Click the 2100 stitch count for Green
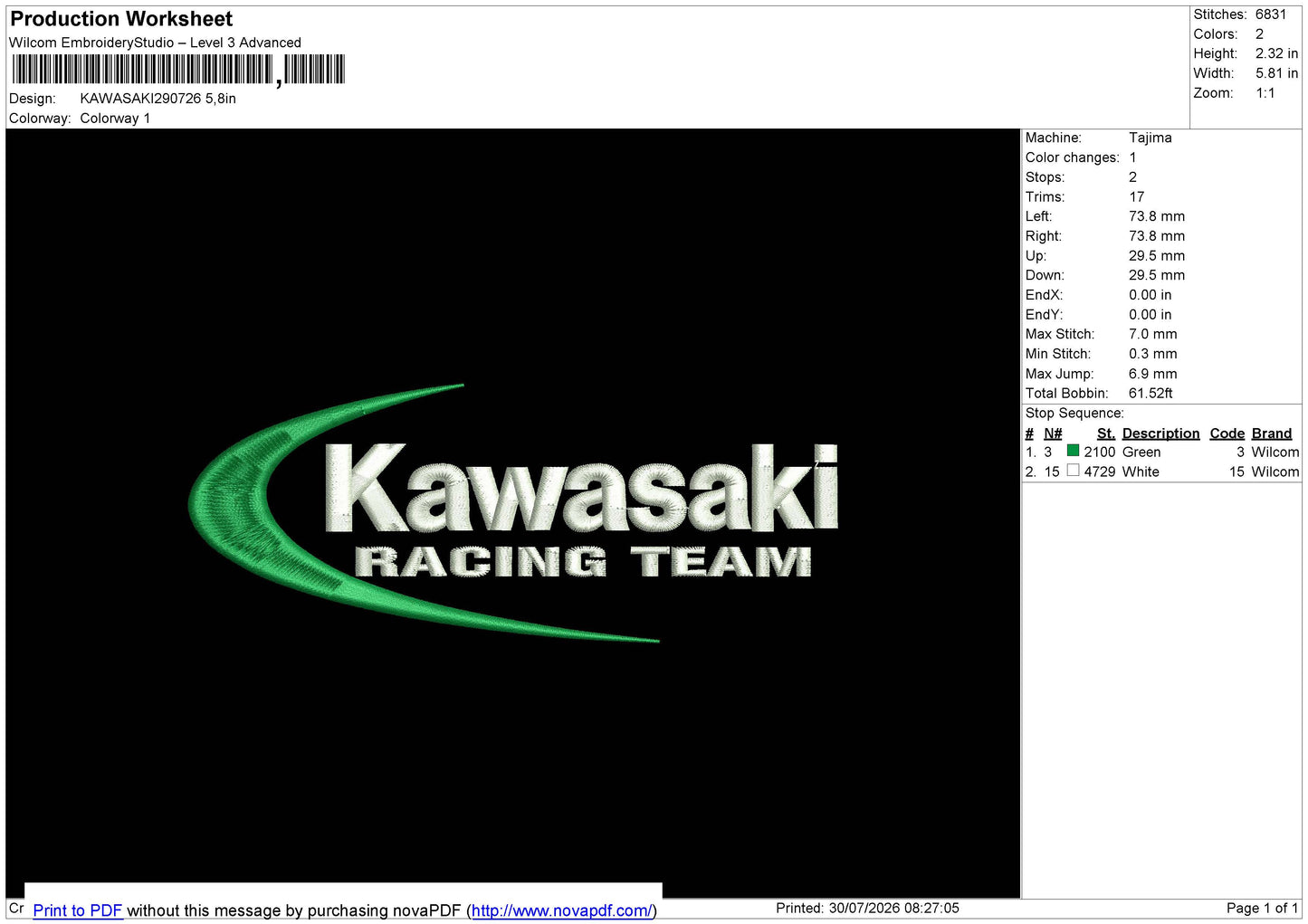 [x=1100, y=452]
